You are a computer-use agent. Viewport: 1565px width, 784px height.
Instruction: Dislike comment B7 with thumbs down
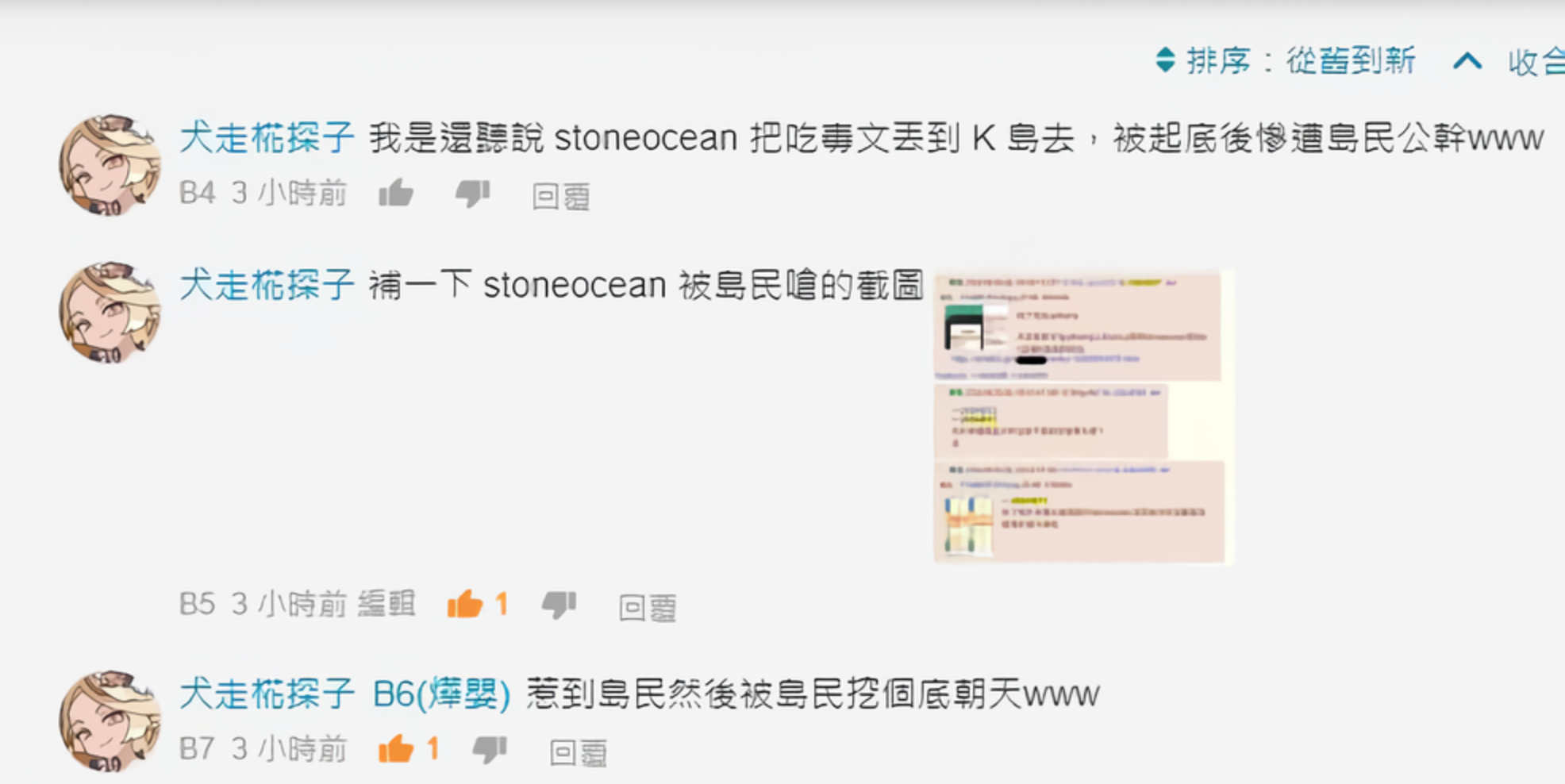point(490,749)
